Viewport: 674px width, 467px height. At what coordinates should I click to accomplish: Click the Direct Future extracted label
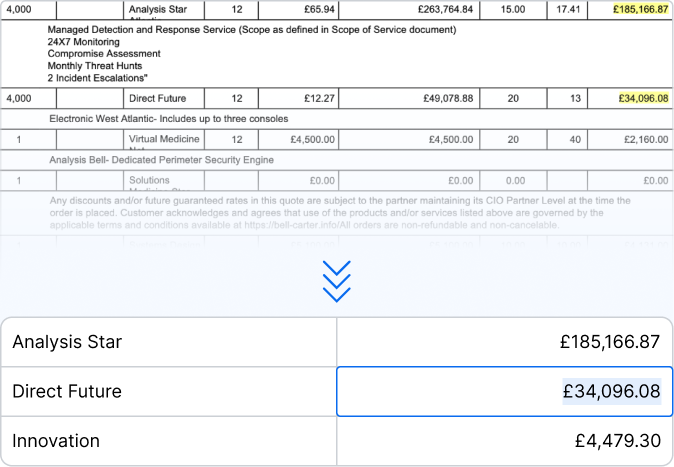pyautogui.click(x=68, y=391)
